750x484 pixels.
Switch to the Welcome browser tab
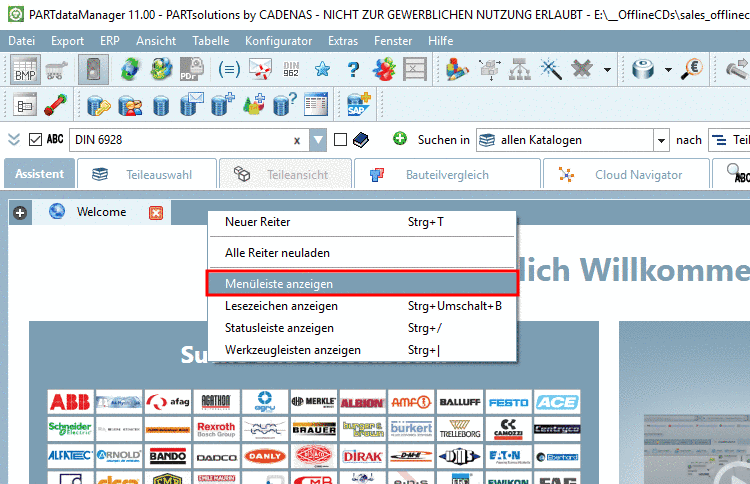pos(101,212)
